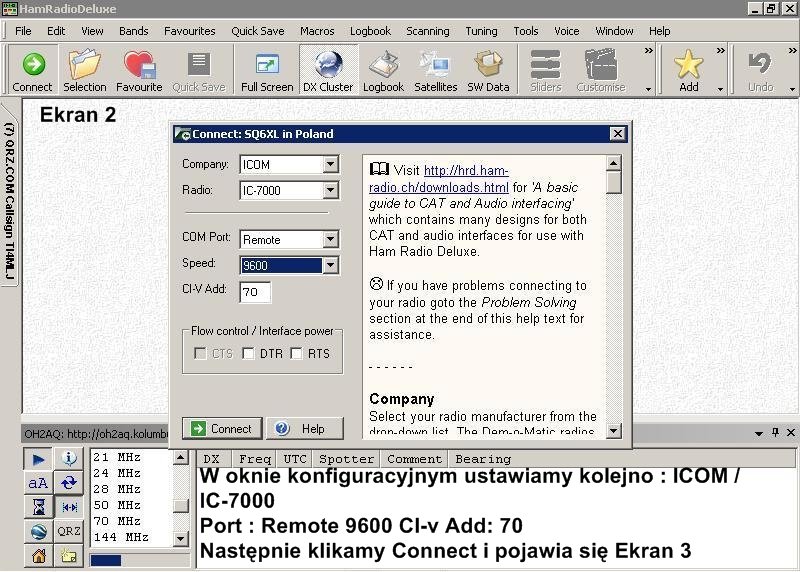Open the Speed dropdown showing 9600

tap(331, 265)
